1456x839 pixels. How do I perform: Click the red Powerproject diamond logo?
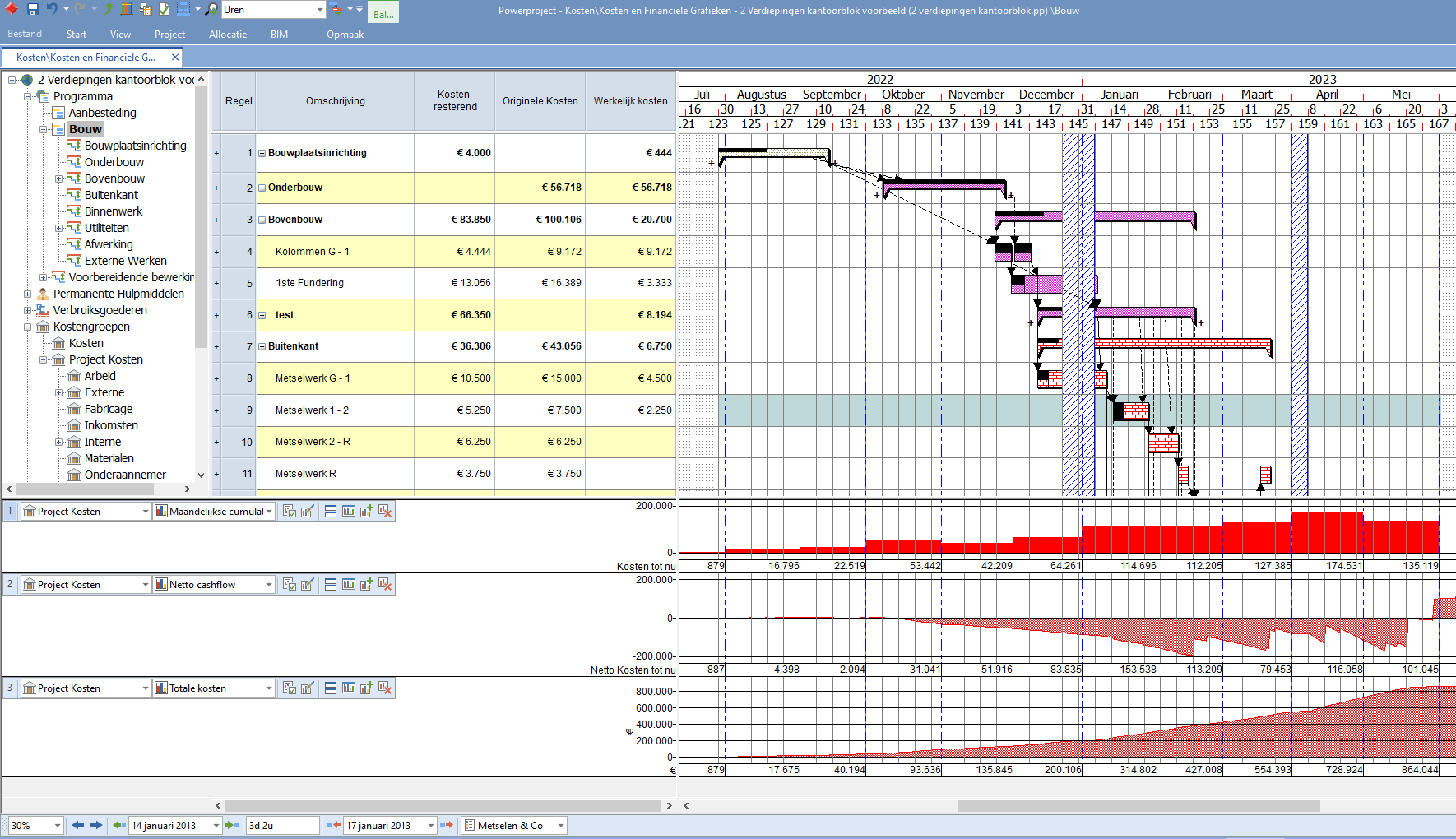[12, 9]
